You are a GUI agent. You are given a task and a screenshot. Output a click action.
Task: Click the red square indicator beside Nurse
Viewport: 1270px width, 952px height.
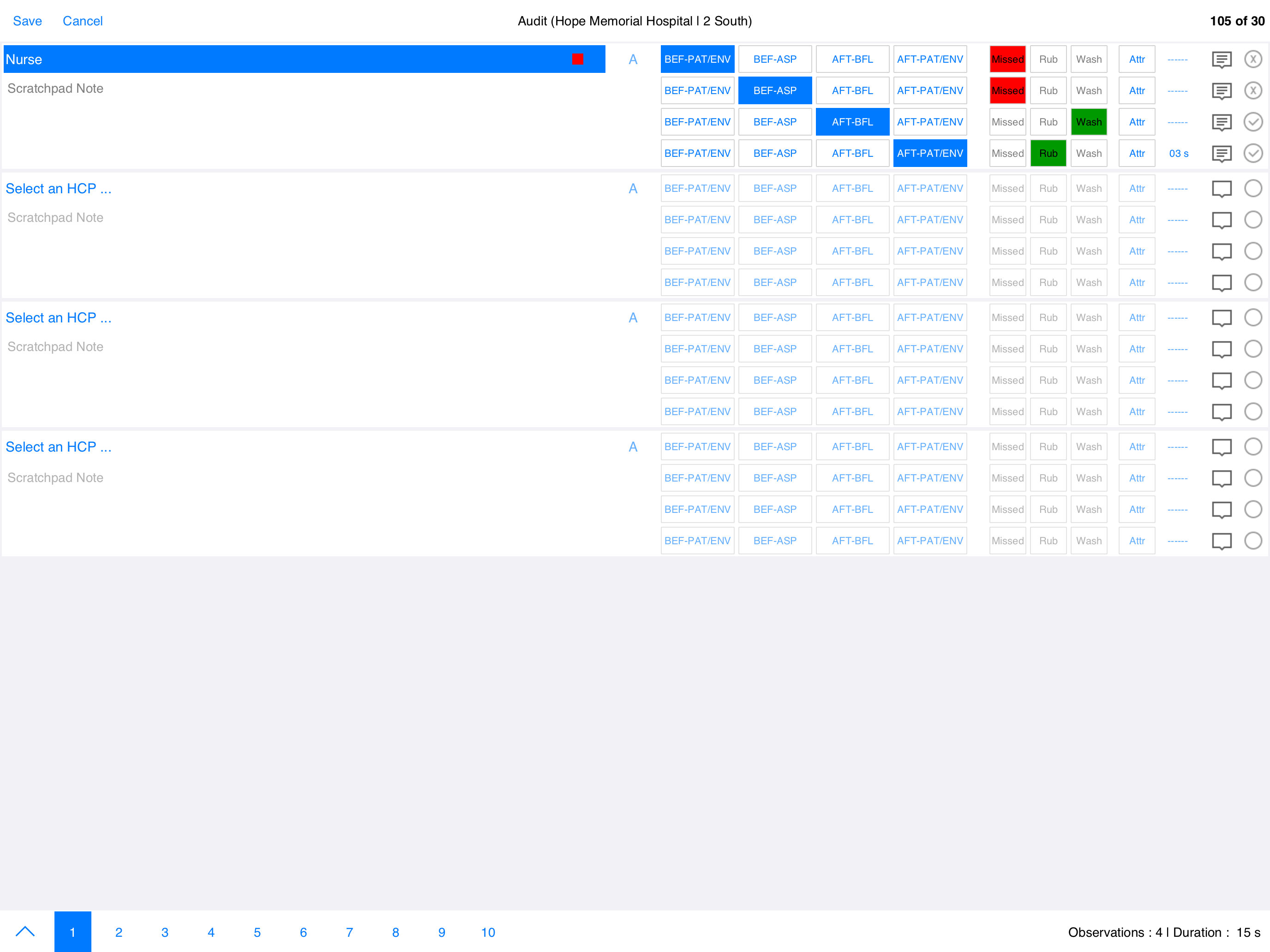pyautogui.click(x=578, y=59)
